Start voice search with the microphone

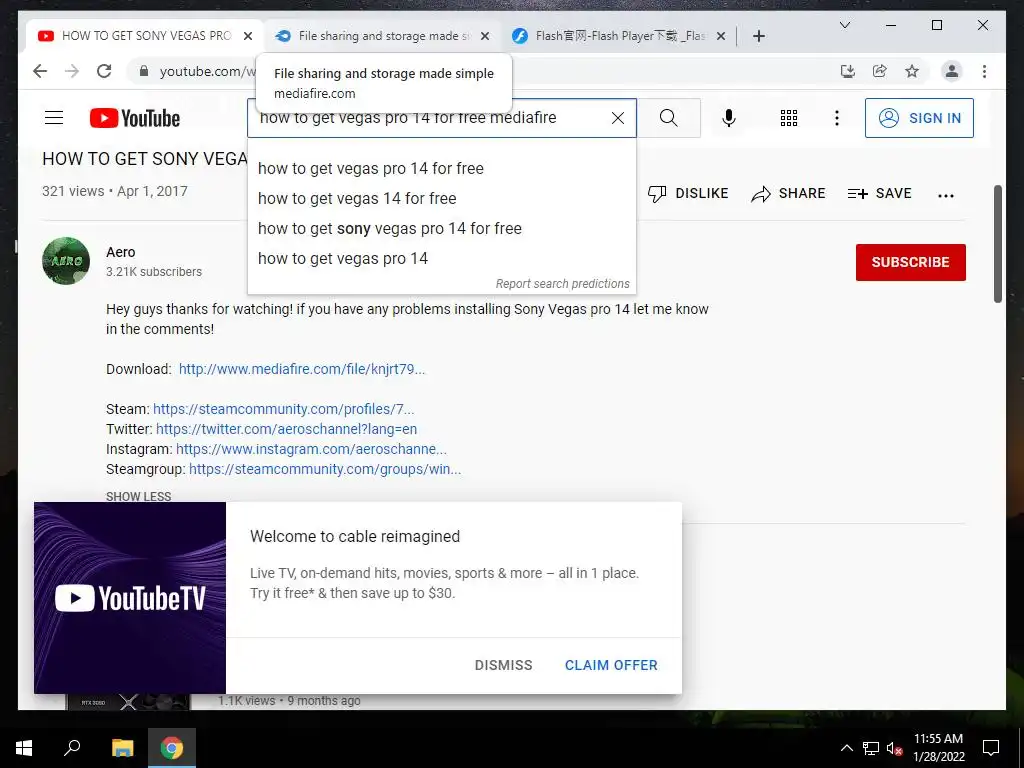[x=729, y=118]
